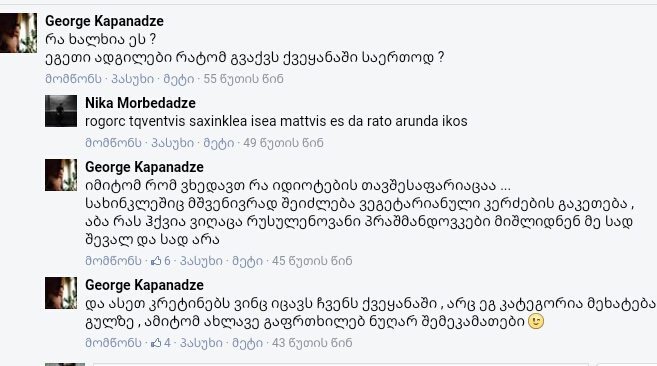Open მეტი menu on Nika's reply

point(219,143)
